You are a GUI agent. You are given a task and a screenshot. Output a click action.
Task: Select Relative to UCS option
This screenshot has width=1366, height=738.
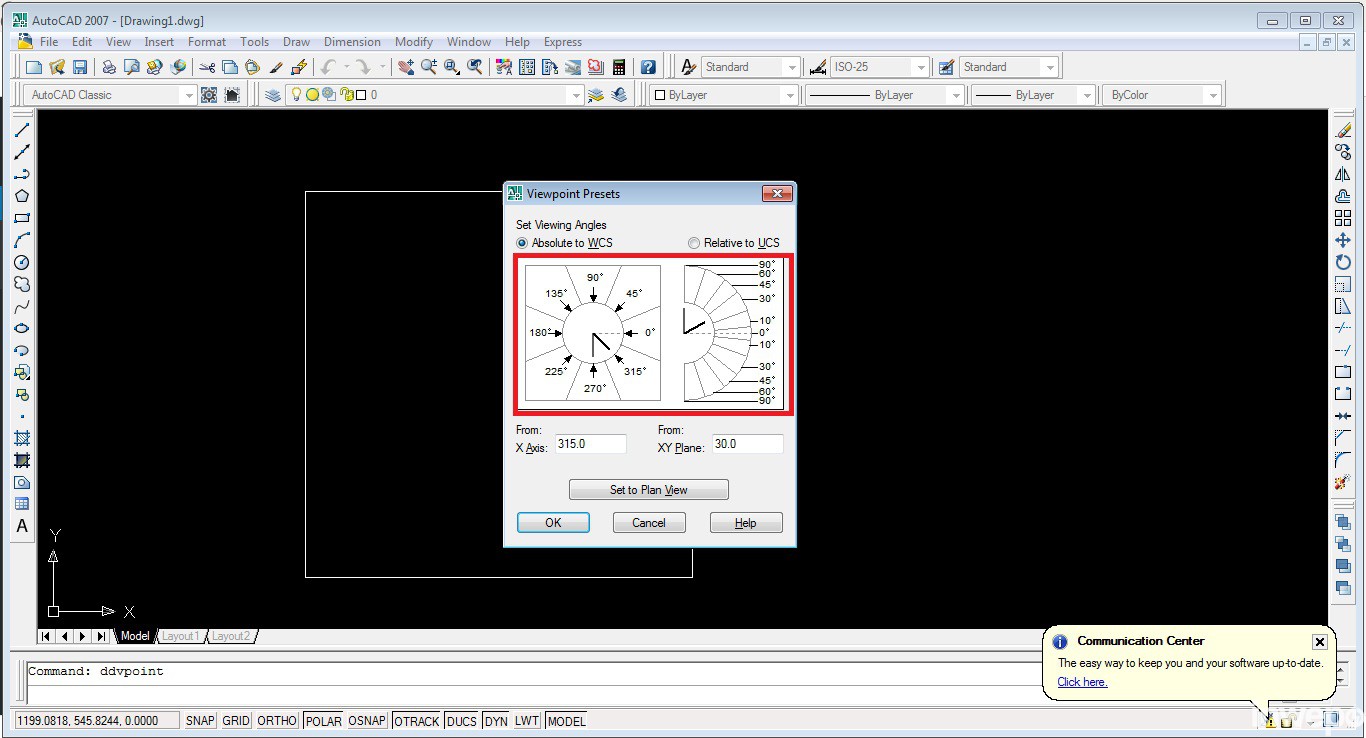pos(694,243)
